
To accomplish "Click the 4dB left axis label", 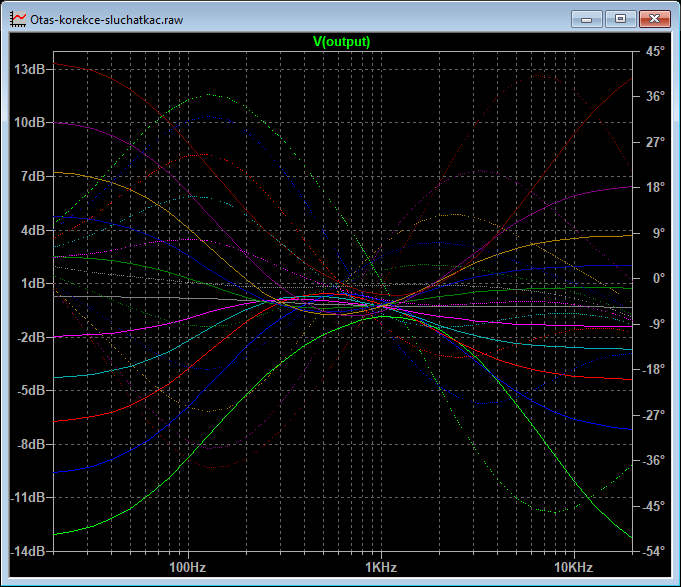I will point(33,230).
